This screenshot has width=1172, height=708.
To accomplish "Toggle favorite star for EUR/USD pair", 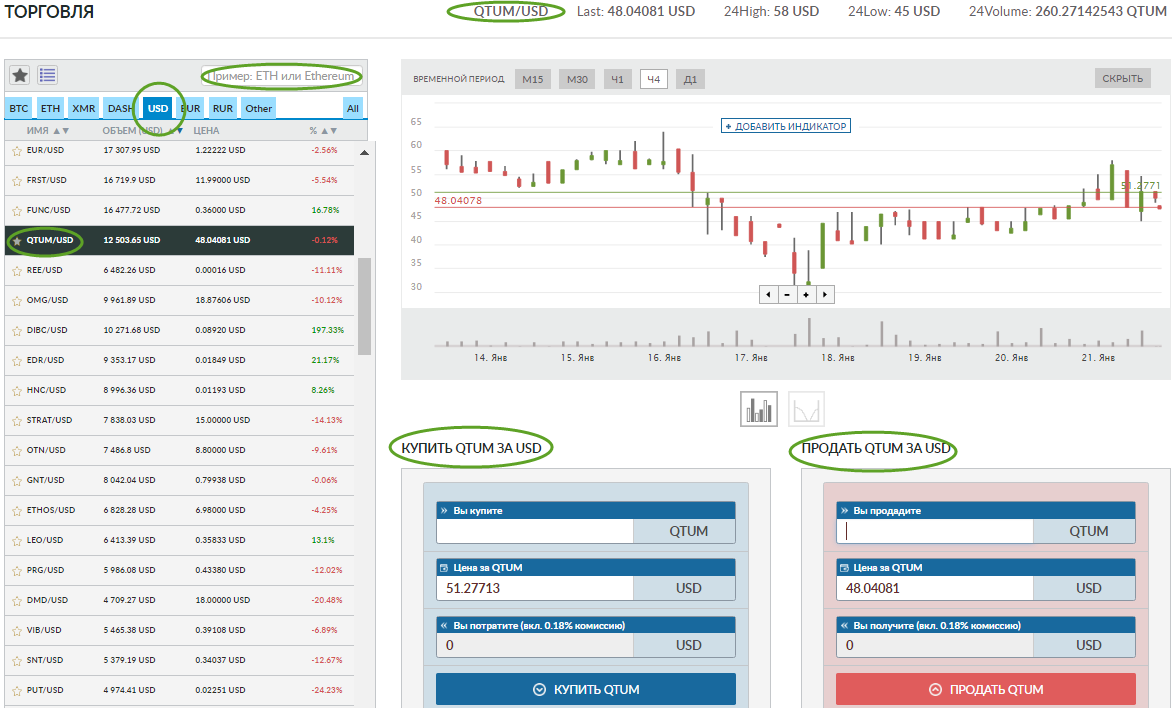I will (x=17, y=151).
